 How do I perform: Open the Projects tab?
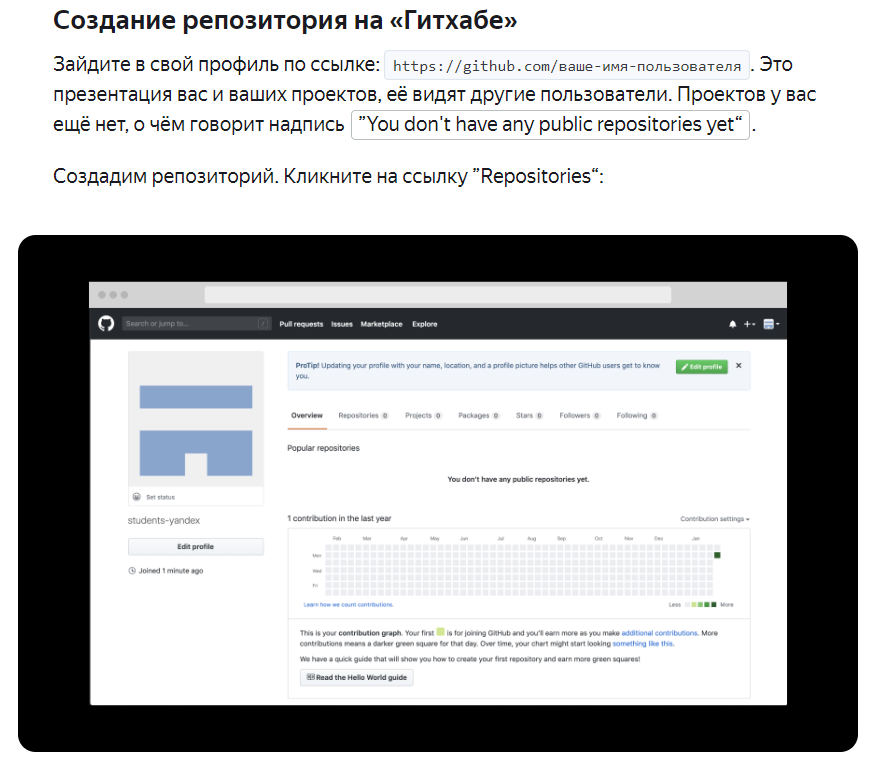[423, 416]
